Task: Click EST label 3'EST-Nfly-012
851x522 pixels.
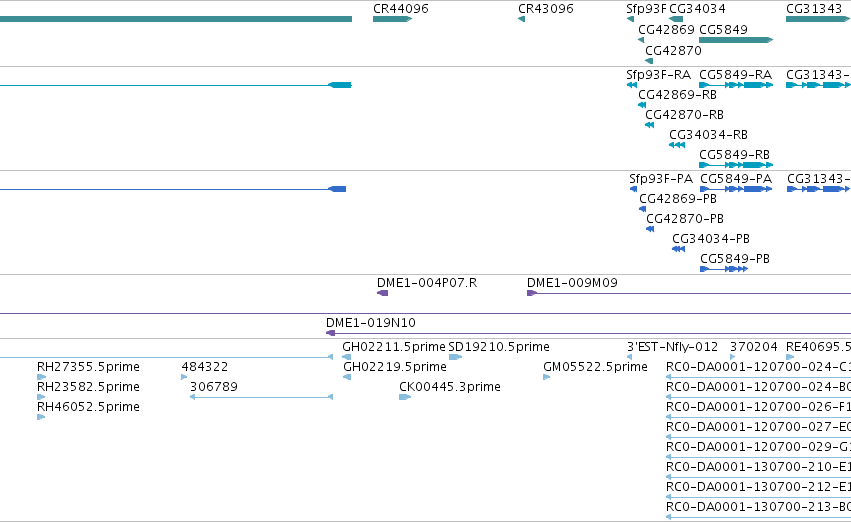Action: [672, 347]
